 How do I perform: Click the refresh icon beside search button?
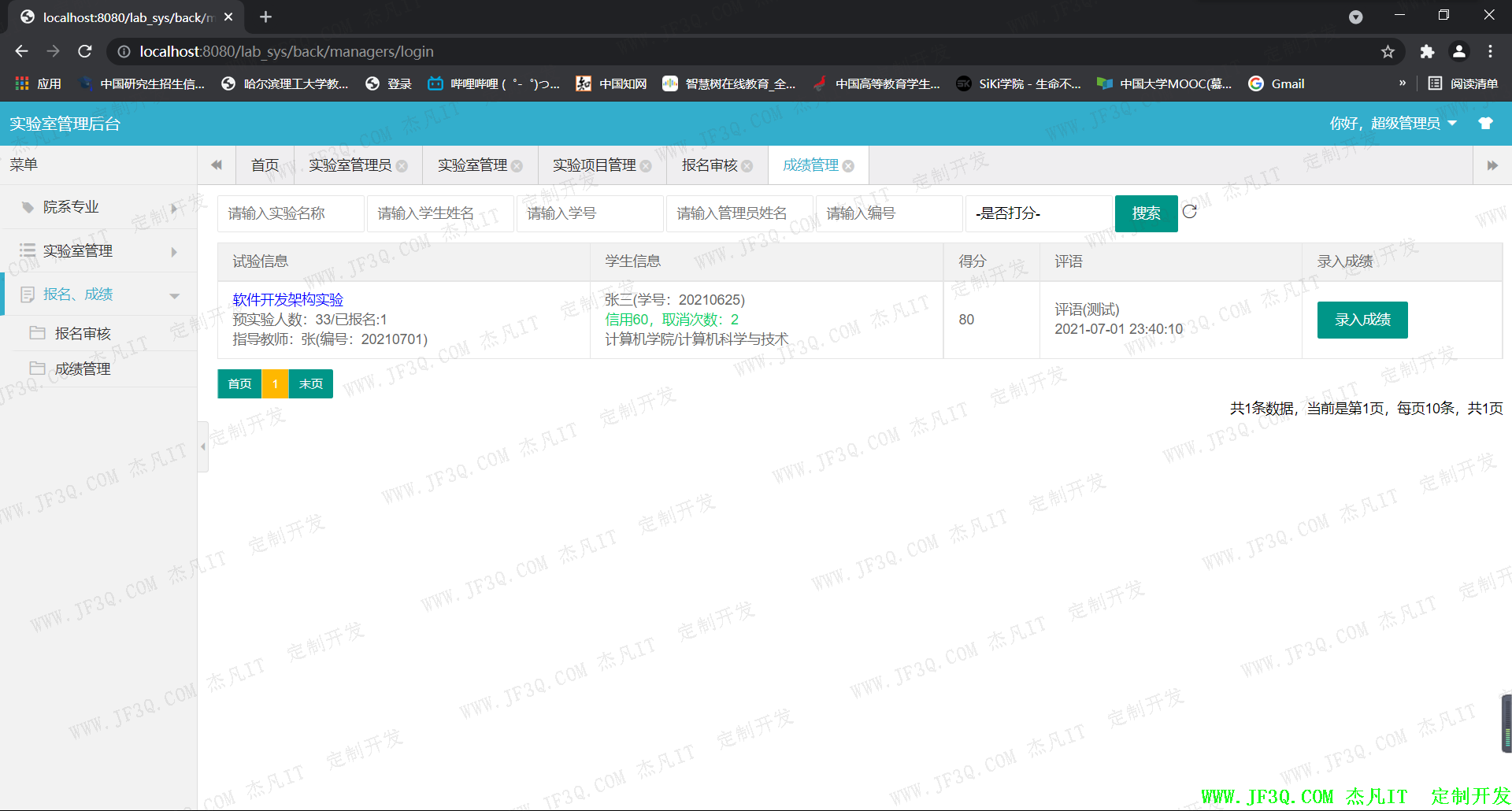coord(1189,212)
